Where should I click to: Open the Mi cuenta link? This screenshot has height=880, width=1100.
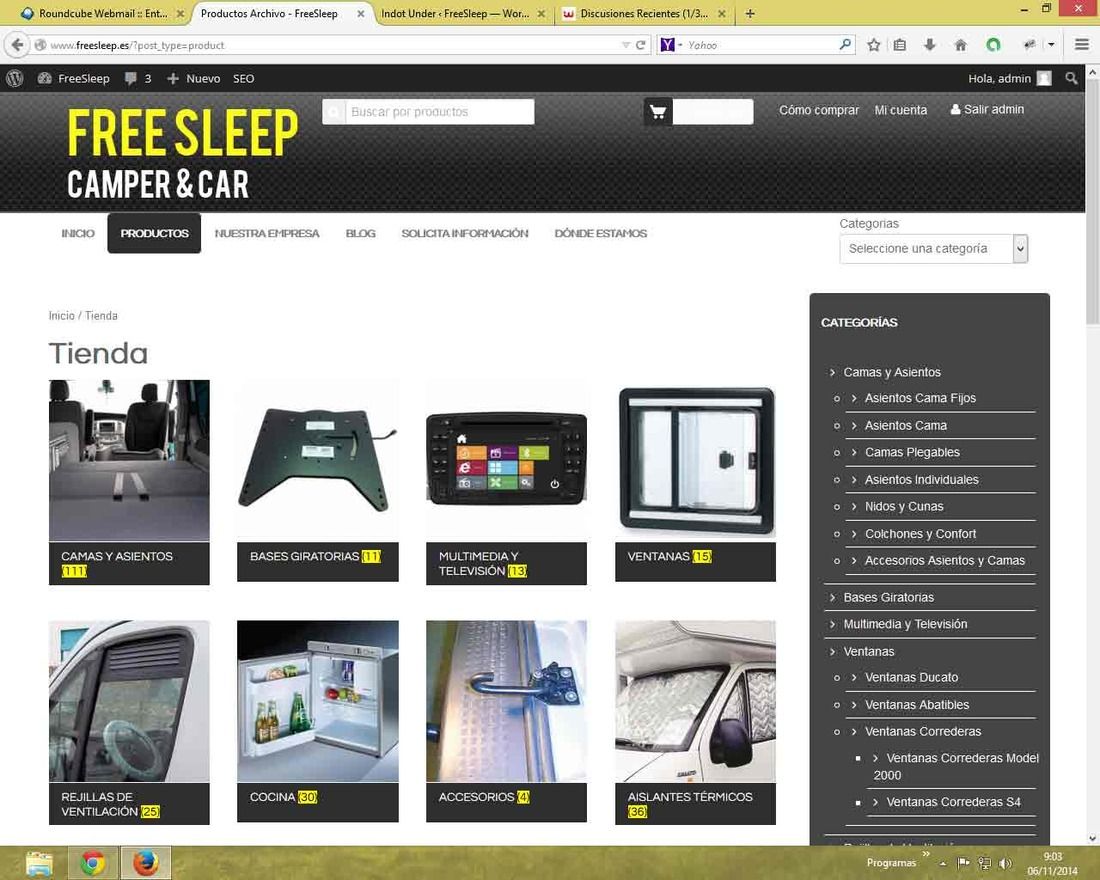(x=901, y=110)
